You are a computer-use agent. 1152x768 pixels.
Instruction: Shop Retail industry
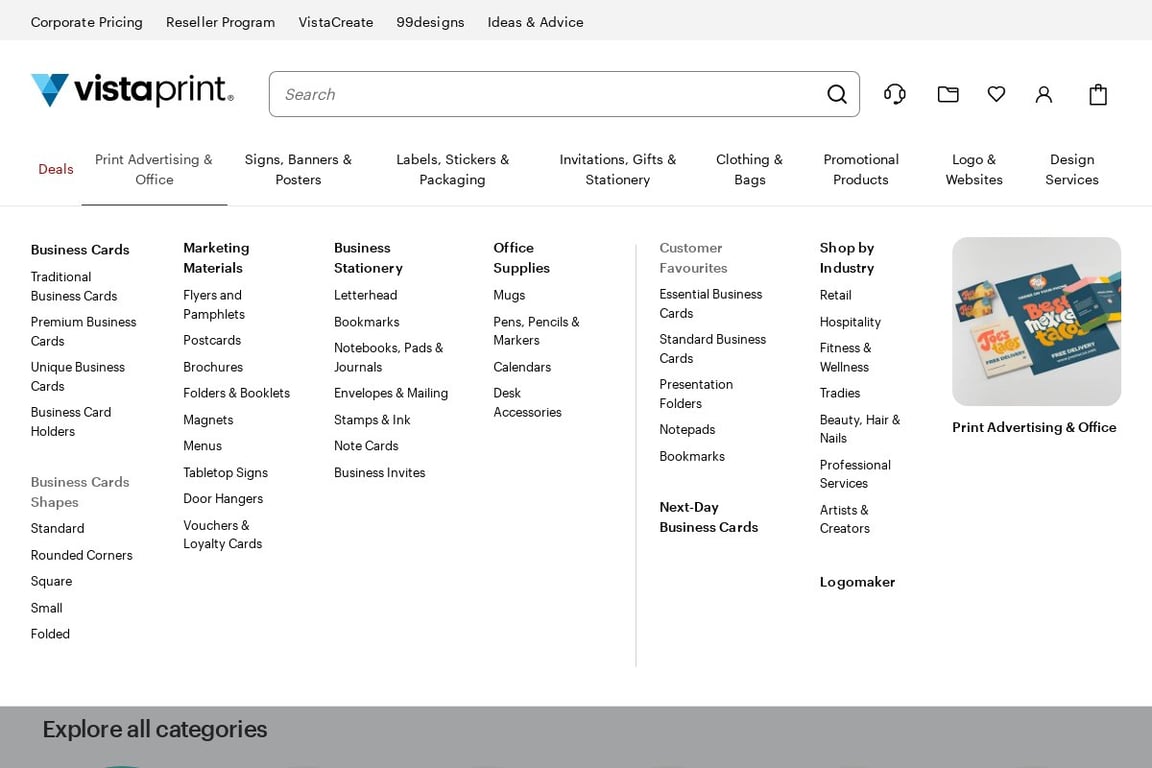click(x=835, y=295)
